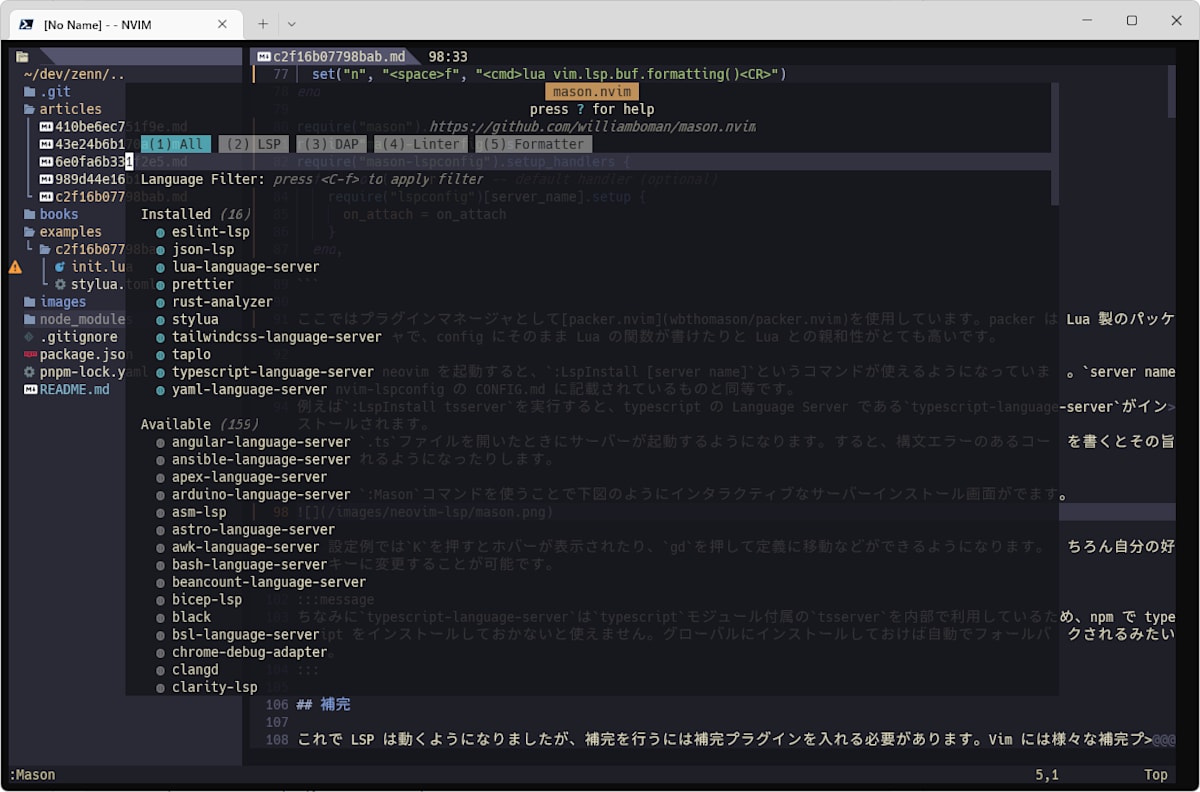Select beancount-language-server entry
The width and height of the screenshot is (1200, 792).
pos(269,582)
